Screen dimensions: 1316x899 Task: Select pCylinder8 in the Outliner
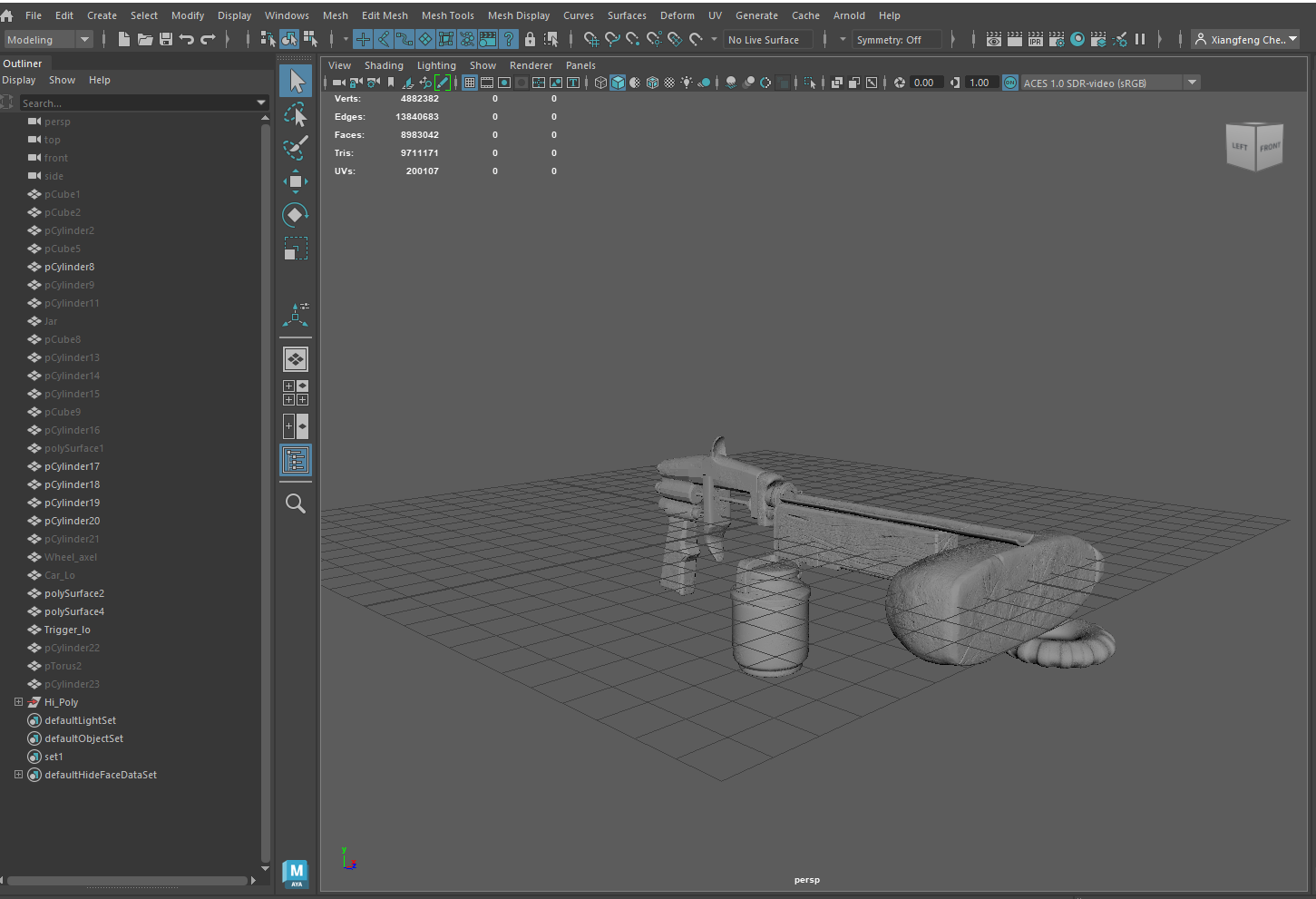(x=69, y=267)
